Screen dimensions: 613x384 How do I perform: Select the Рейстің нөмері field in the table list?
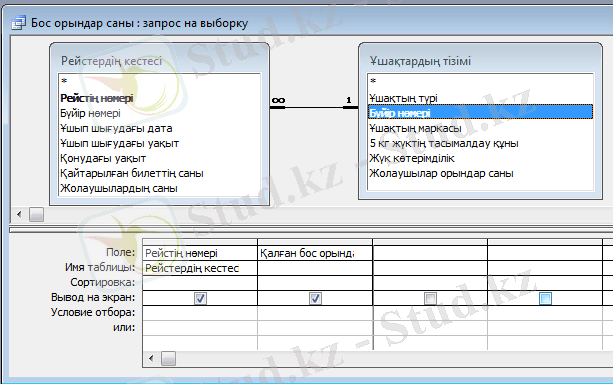159,98
